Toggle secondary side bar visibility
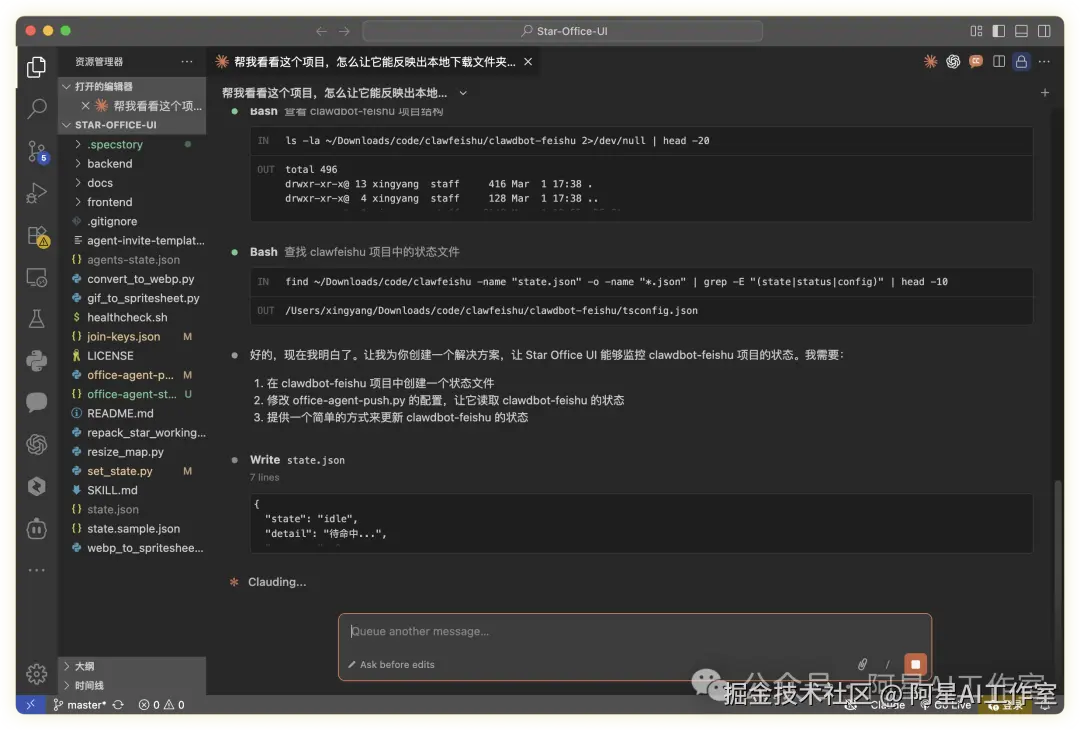1080x730 pixels. point(1044,31)
